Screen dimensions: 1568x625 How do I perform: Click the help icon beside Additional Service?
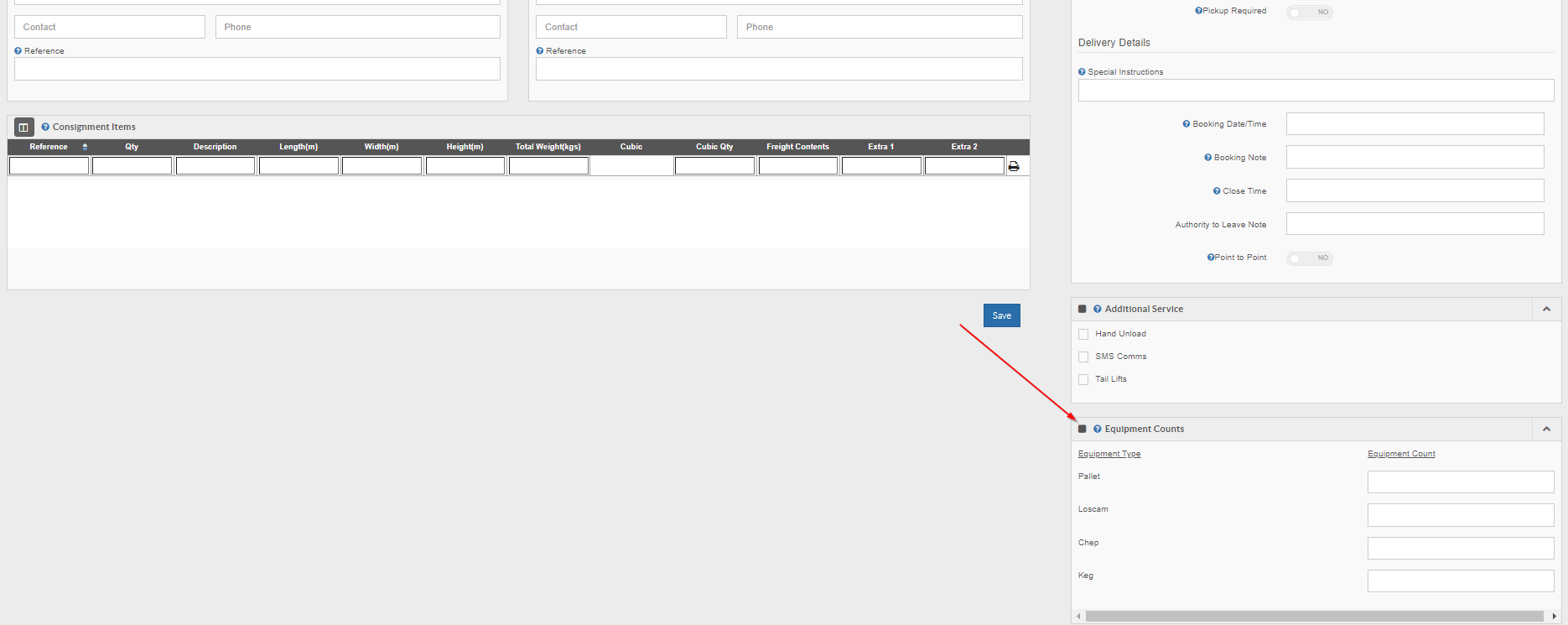(x=1098, y=310)
